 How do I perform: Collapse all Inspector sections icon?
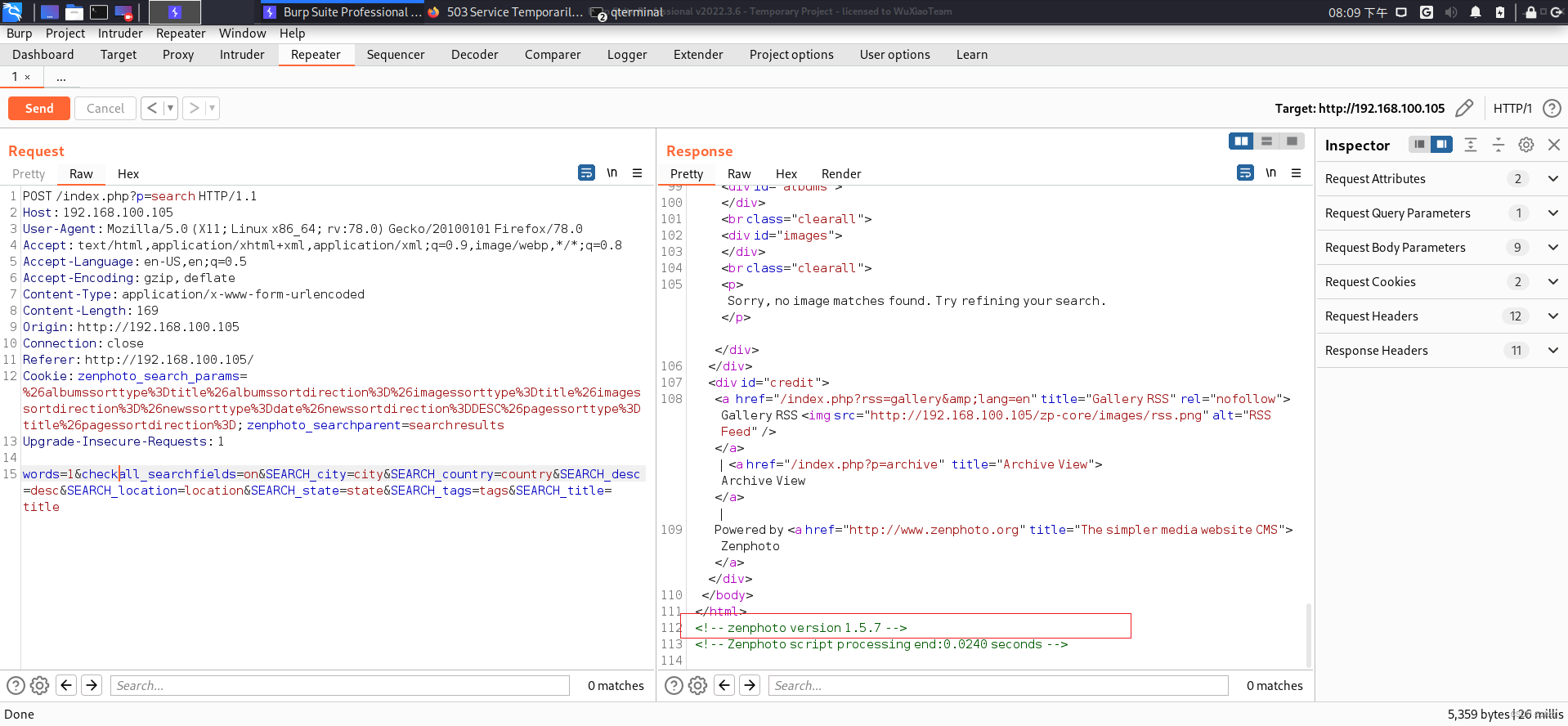coord(1499,145)
